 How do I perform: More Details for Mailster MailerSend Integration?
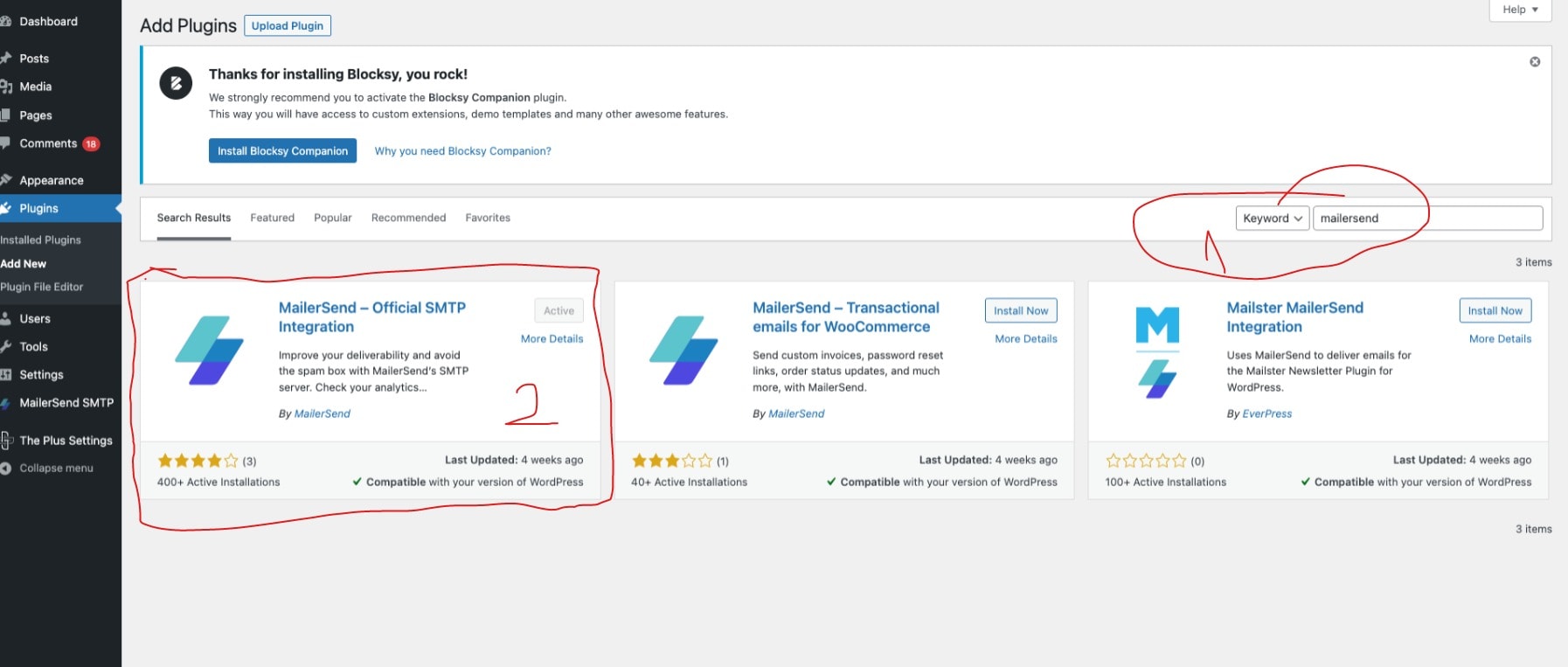point(1500,339)
